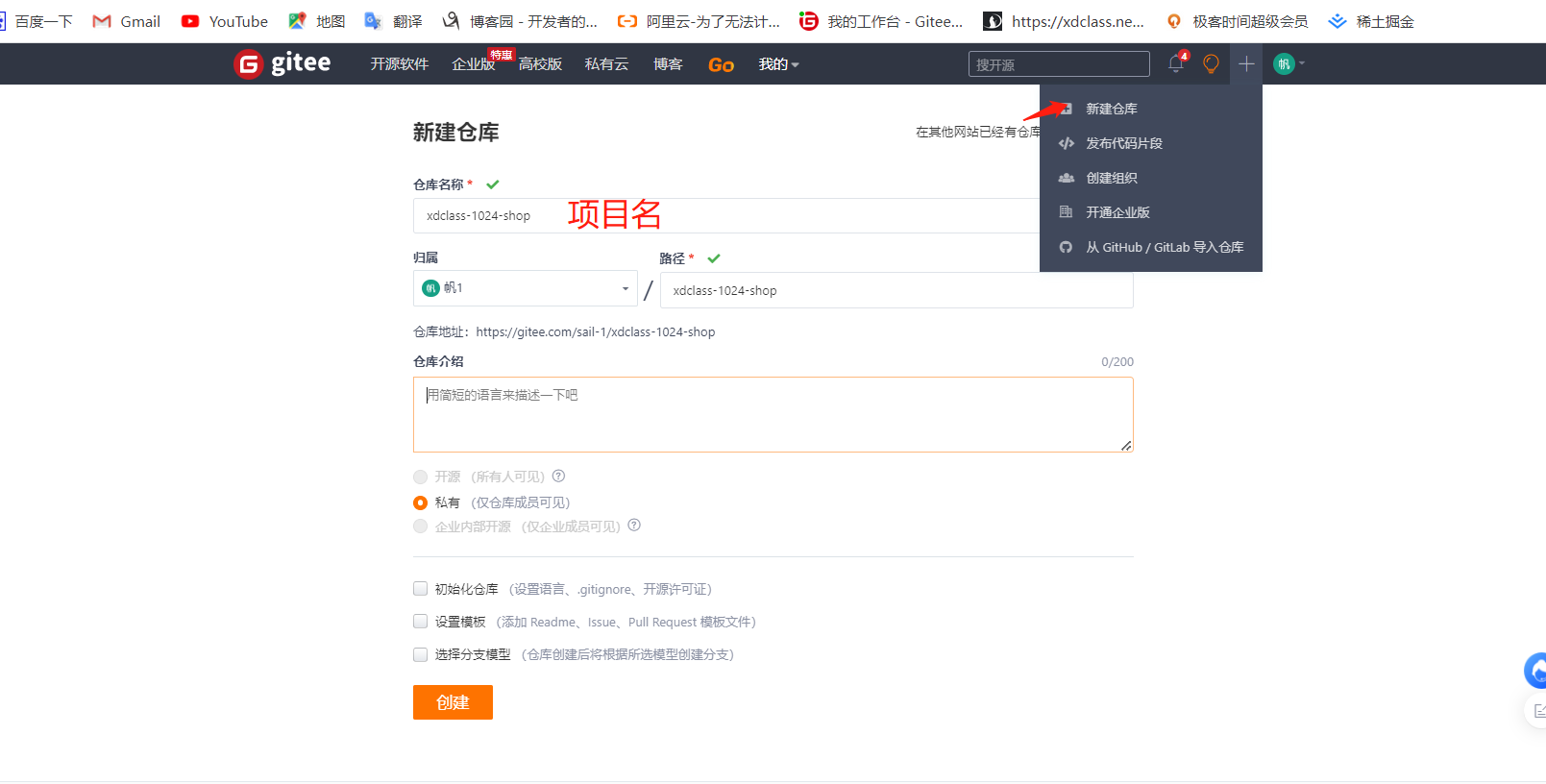Screen dimensions: 1546x784
Task: Open the 稀土掘金 bookmark
Action: point(1371,21)
